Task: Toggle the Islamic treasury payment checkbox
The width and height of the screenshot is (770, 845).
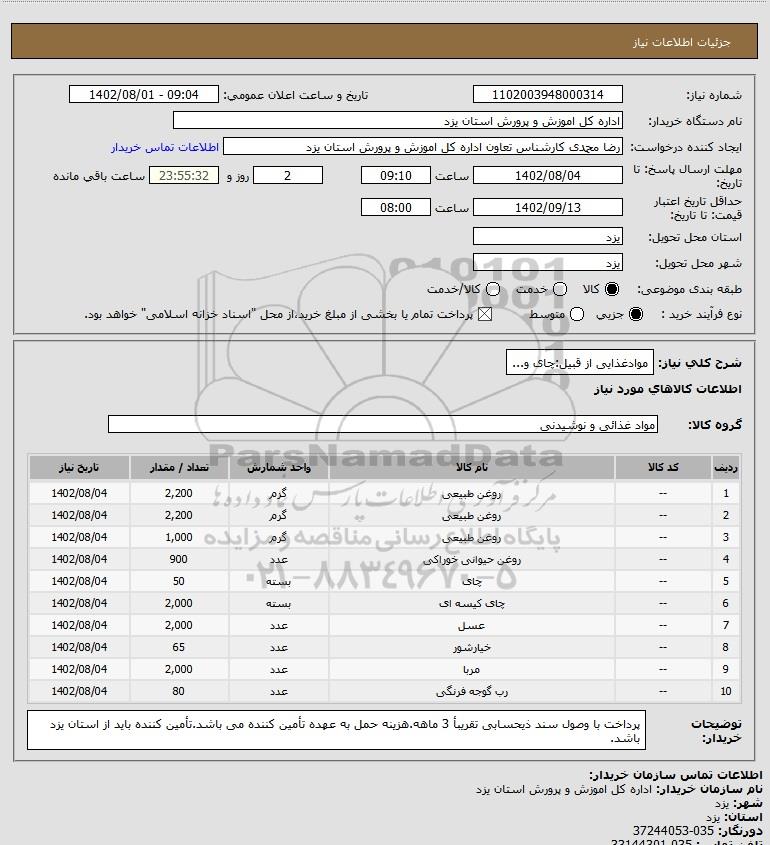Action: click(x=485, y=314)
